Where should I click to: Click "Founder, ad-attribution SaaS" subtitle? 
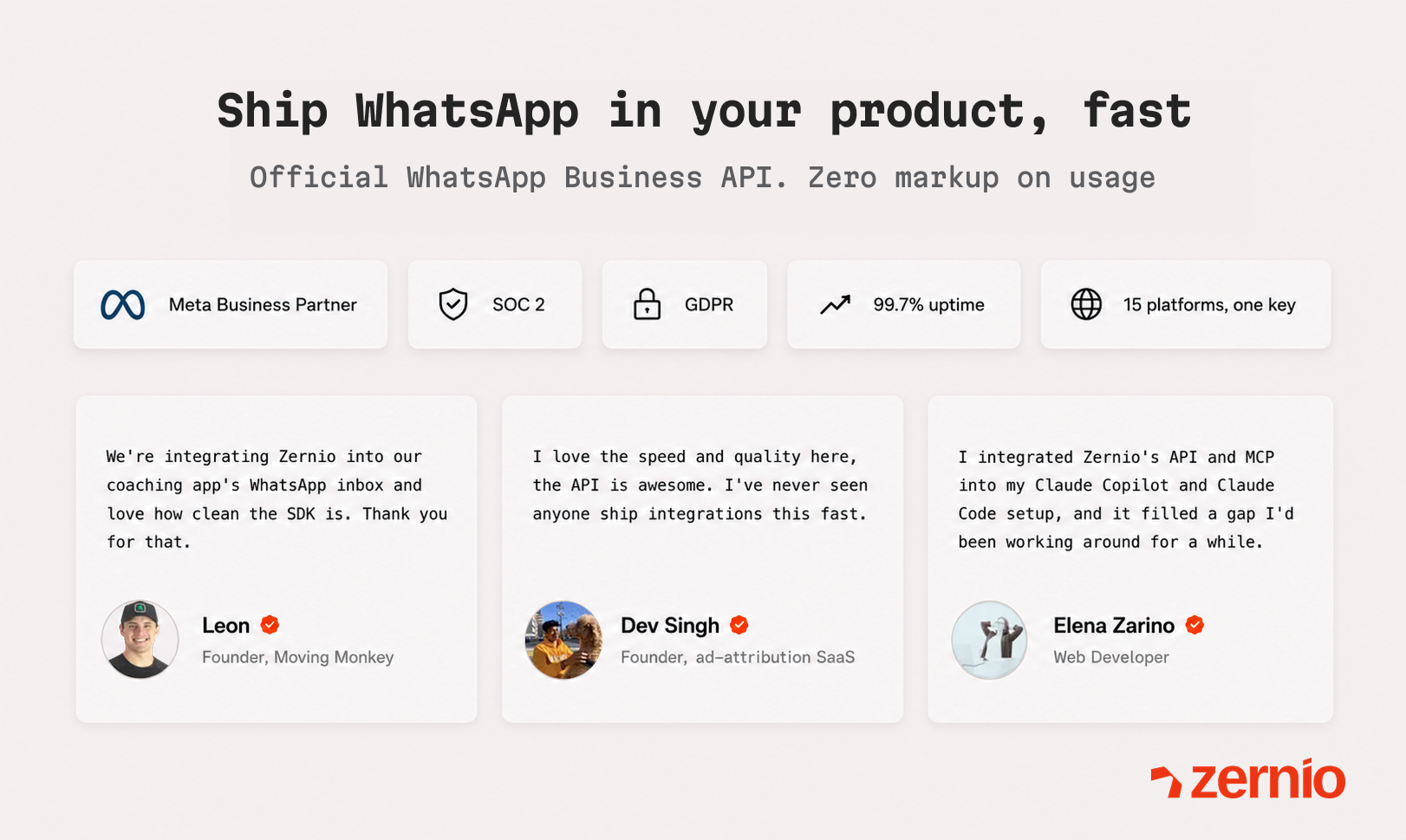point(738,657)
